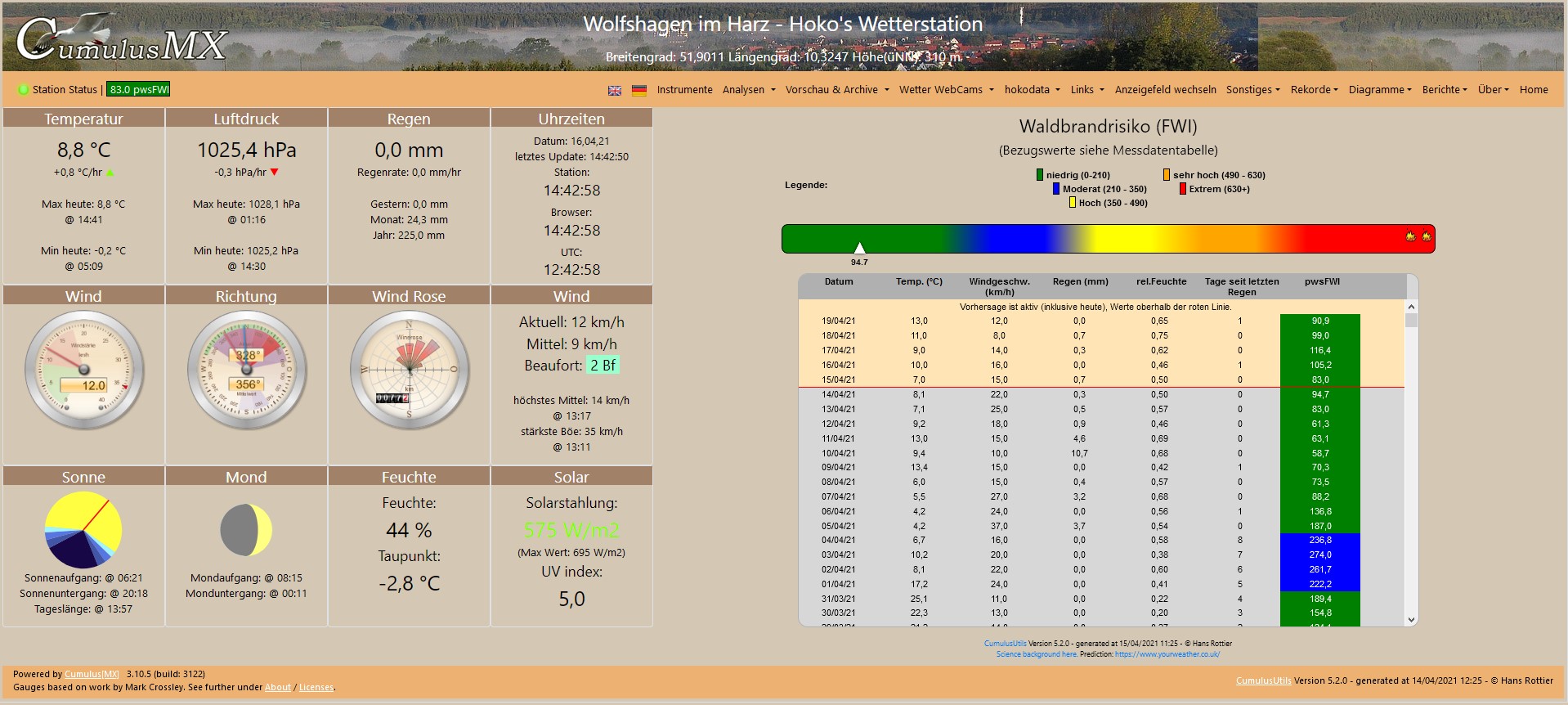Open the Instrumente menu item
The image size is (1568, 705).
click(684, 90)
